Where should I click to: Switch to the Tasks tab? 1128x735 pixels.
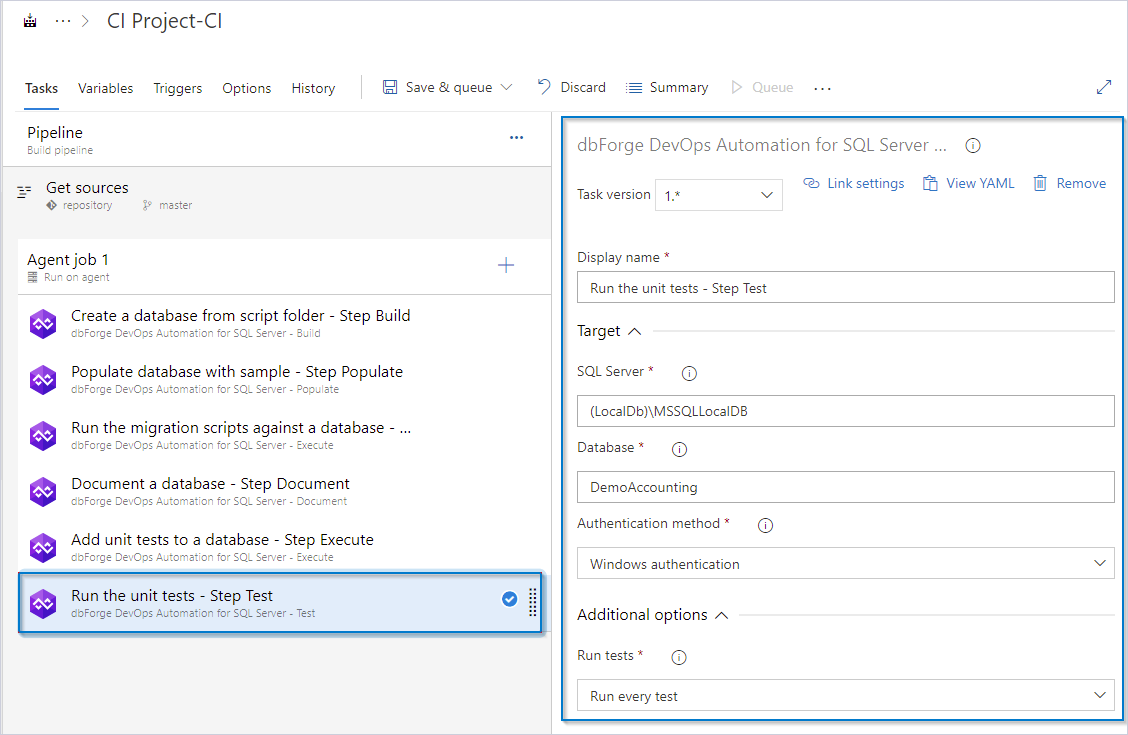point(41,88)
